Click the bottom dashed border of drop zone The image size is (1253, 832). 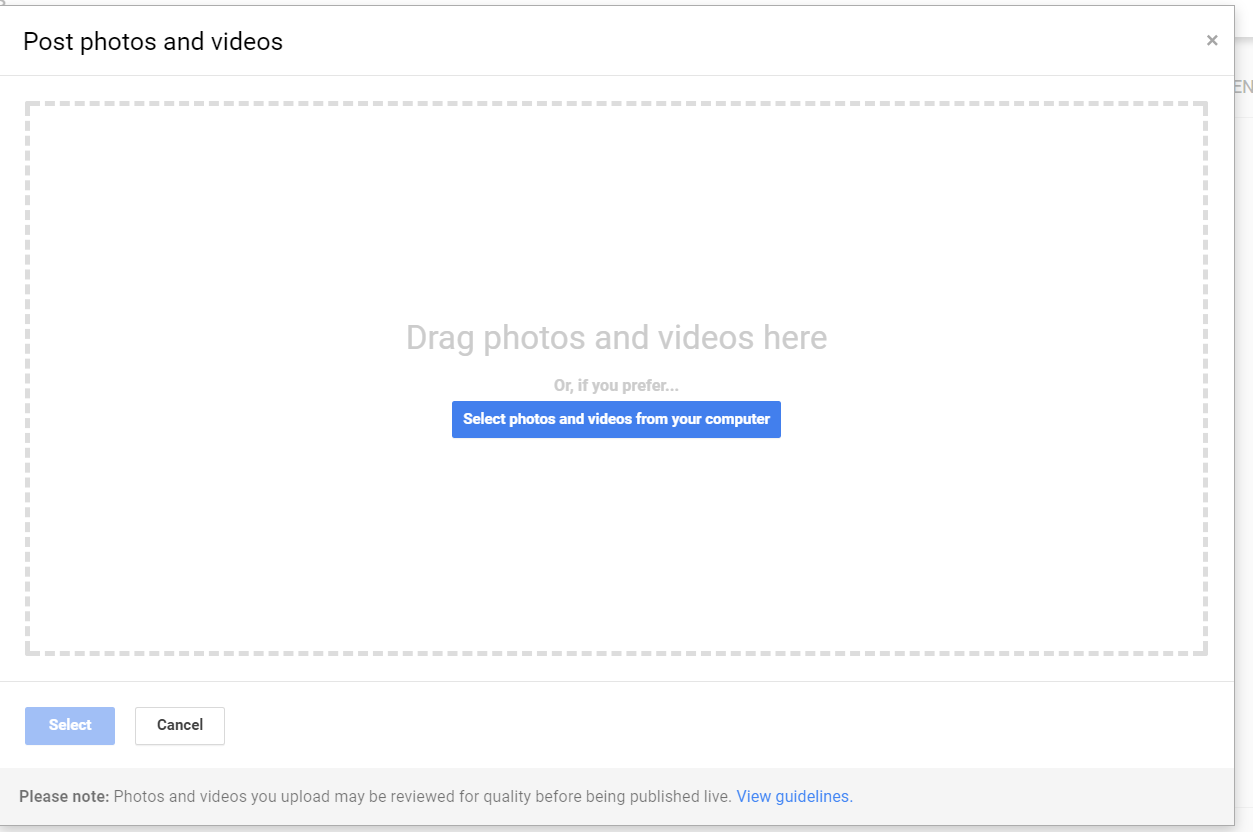point(616,653)
